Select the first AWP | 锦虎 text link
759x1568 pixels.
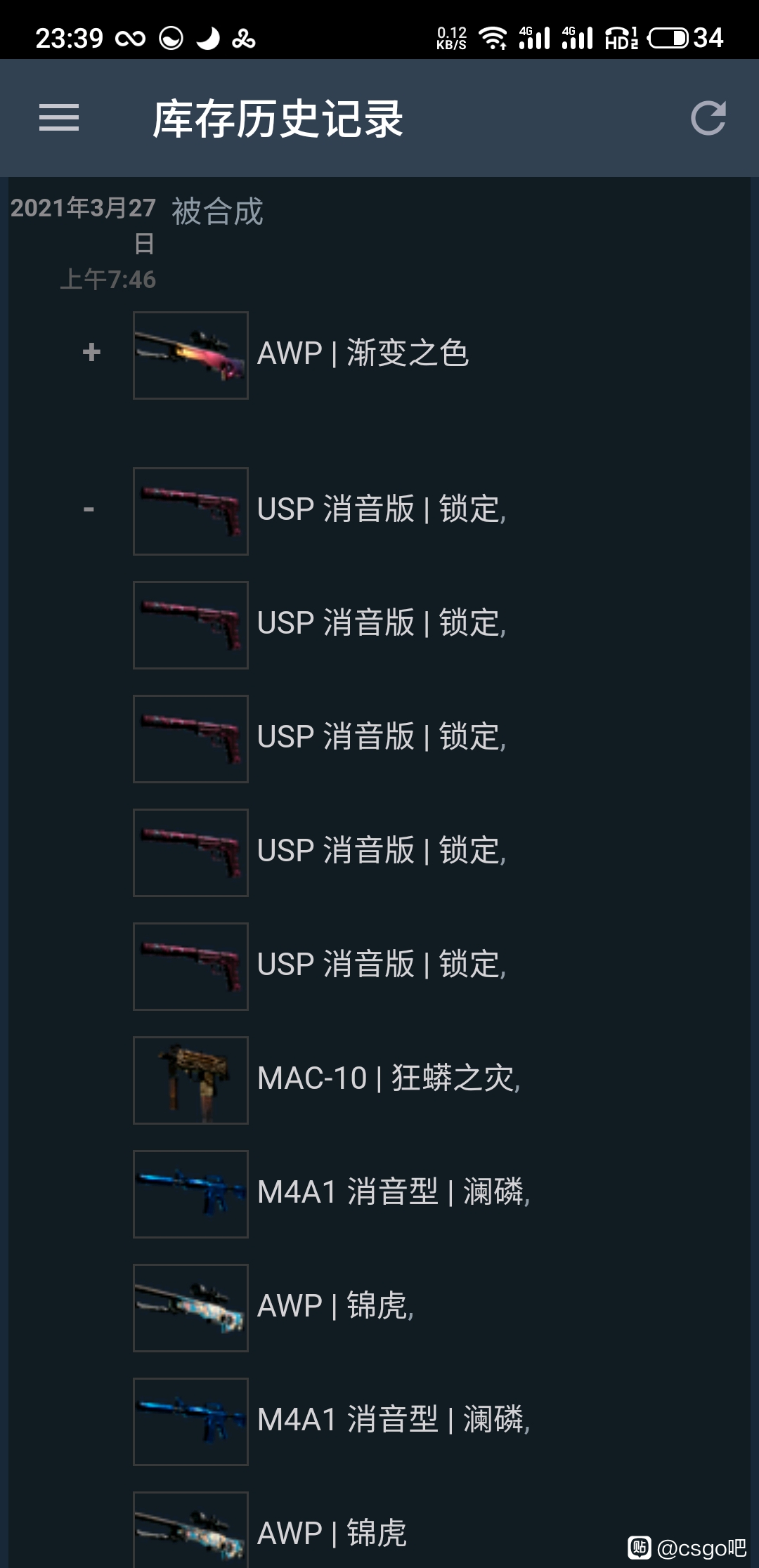pyautogui.click(x=336, y=1305)
